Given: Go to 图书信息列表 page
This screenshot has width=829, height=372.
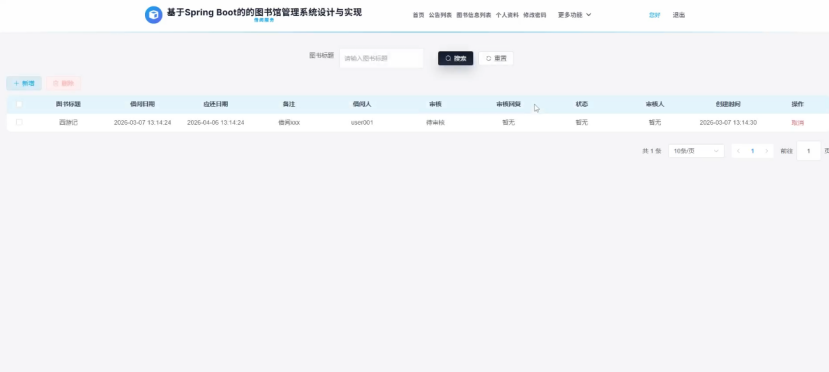Looking at the screenshot, I should point(474,15).
